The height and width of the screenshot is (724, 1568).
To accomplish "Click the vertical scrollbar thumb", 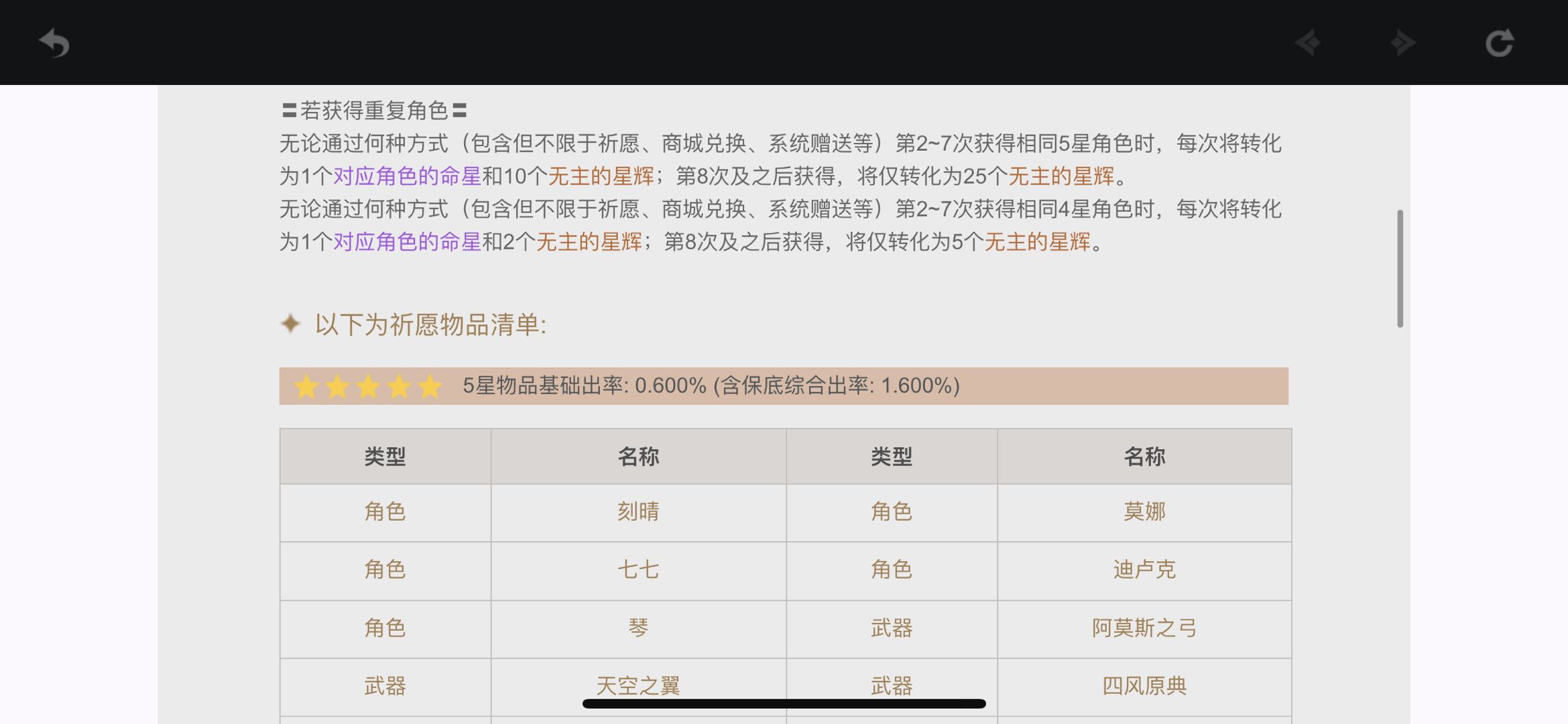I will 1400,268.
